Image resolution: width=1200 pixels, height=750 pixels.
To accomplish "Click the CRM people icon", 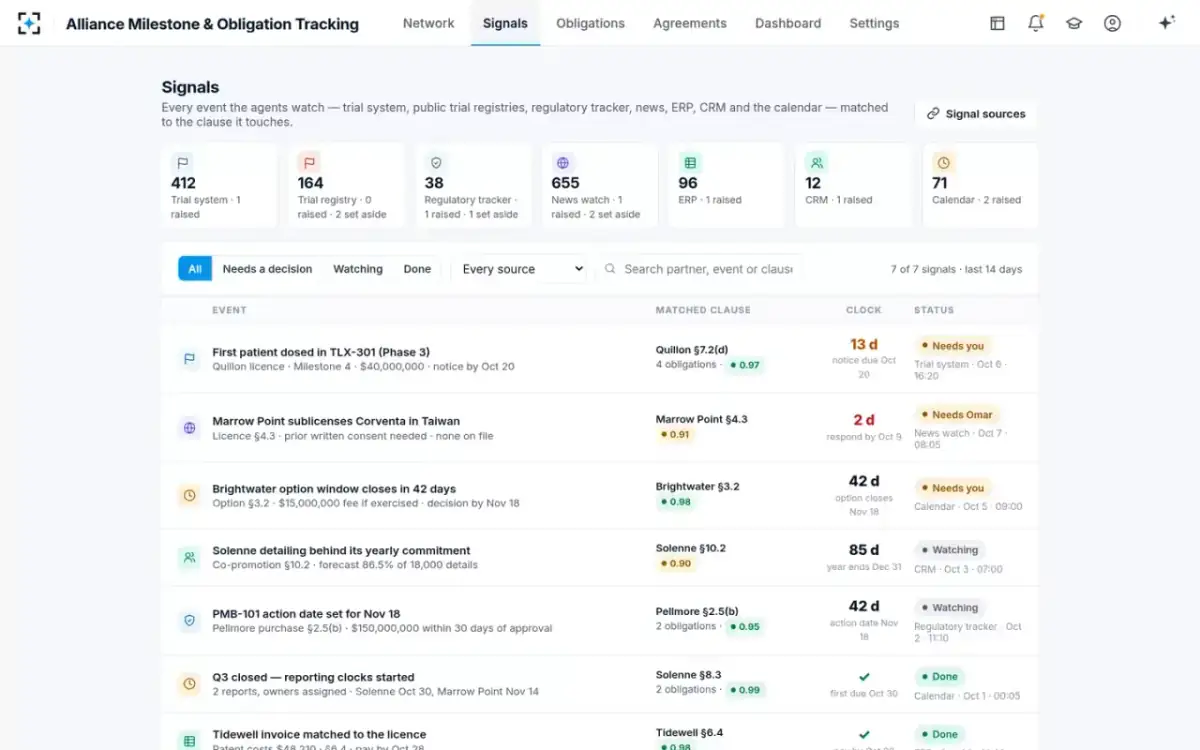I will pos(816,162).
